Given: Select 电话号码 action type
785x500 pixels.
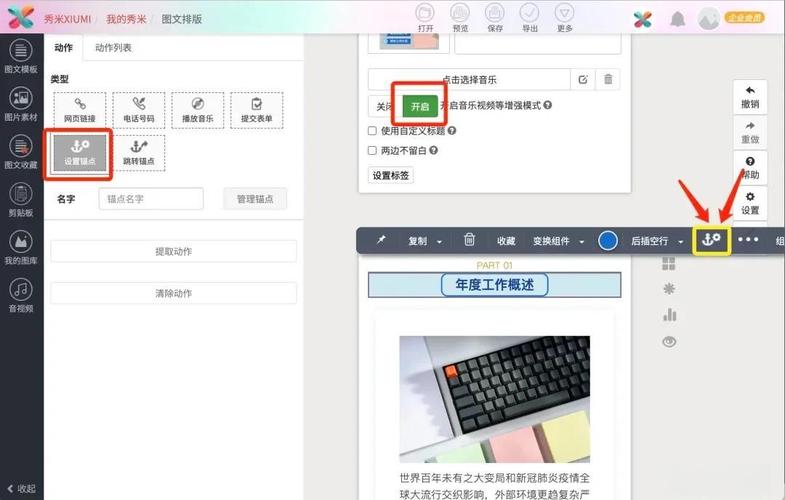Looking at the screenshot, I should click(139, 110).
